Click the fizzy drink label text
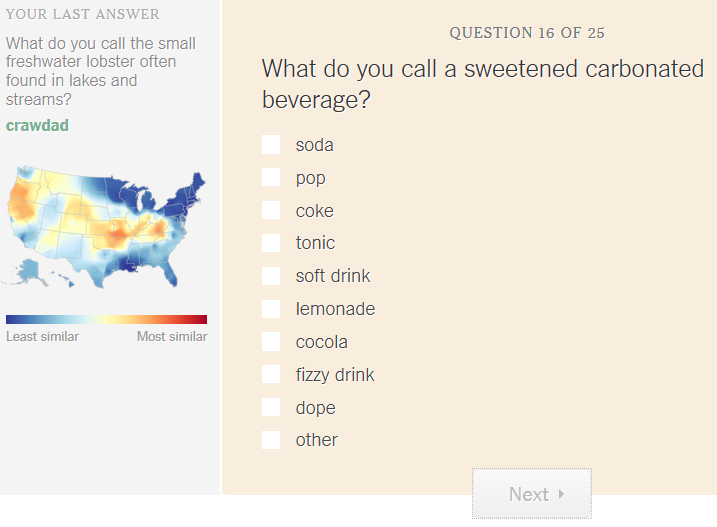 tap(335, 375)
